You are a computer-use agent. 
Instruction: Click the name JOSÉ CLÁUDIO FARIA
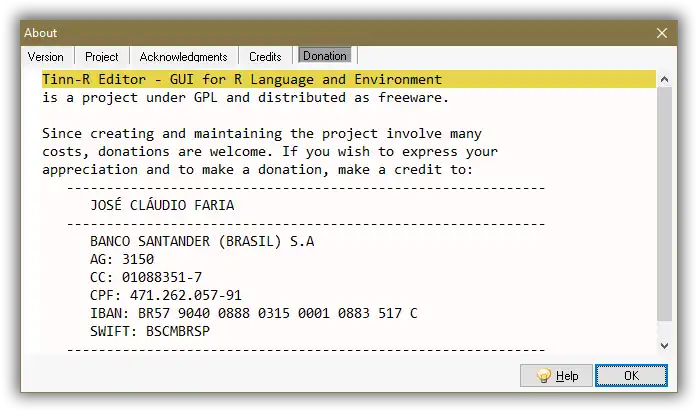coord(162,205)
